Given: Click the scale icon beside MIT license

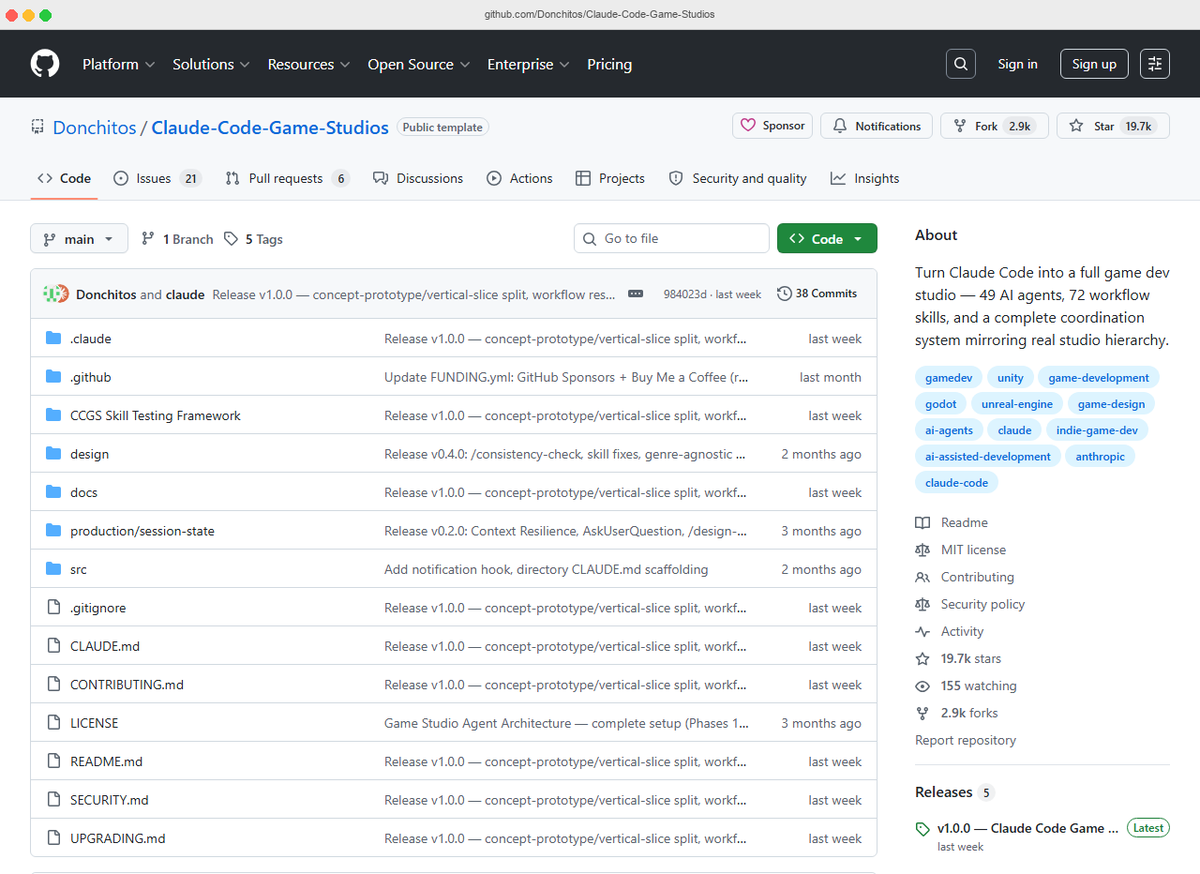Looking at the screenshot, I should tap(922, 550).
